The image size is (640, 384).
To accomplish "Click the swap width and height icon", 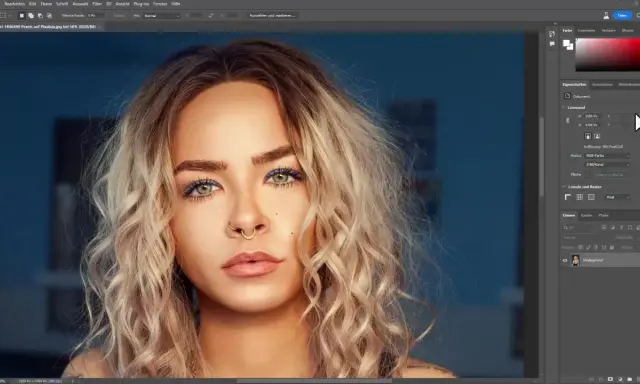I will (x=211, y=16).
